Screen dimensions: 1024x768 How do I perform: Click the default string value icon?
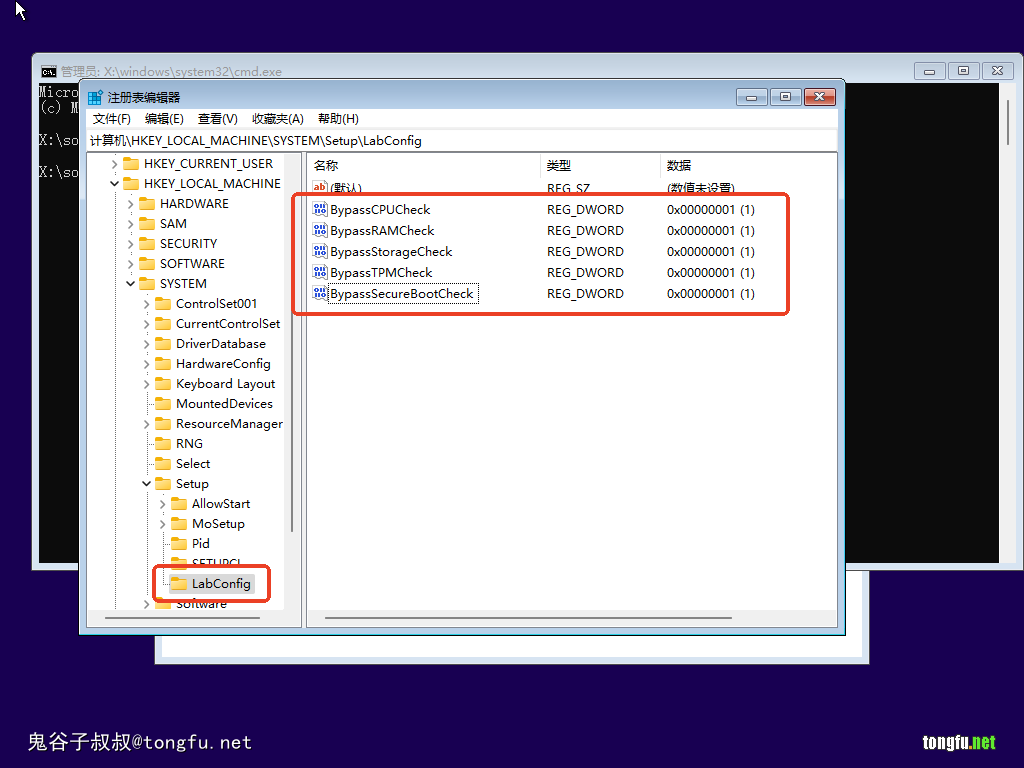tap(320, 188)
